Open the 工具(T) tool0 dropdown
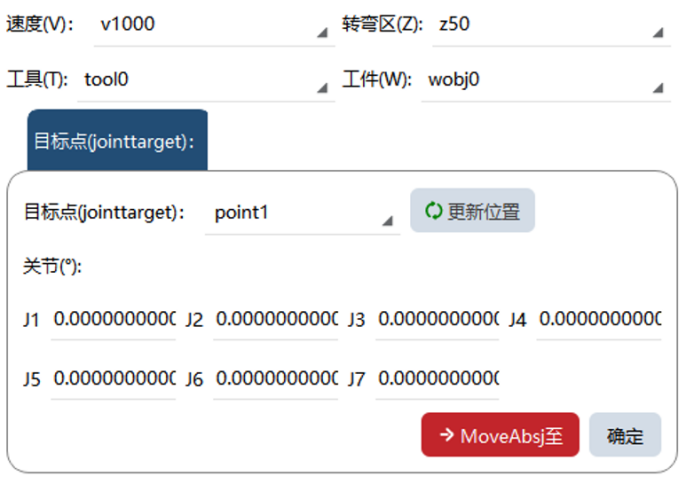This screenshot has width=686, height=484. [206, 81]
